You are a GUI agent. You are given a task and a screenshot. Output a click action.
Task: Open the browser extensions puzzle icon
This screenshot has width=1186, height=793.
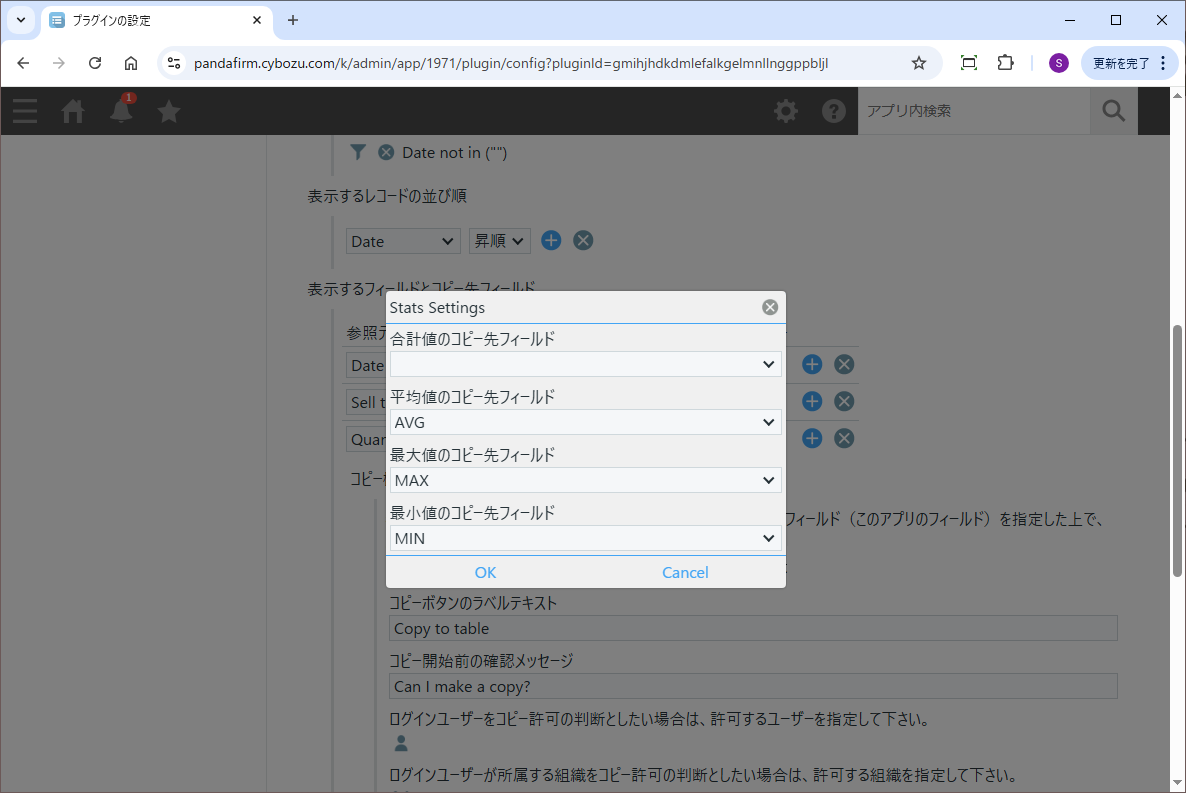(x=1005, y=63)
